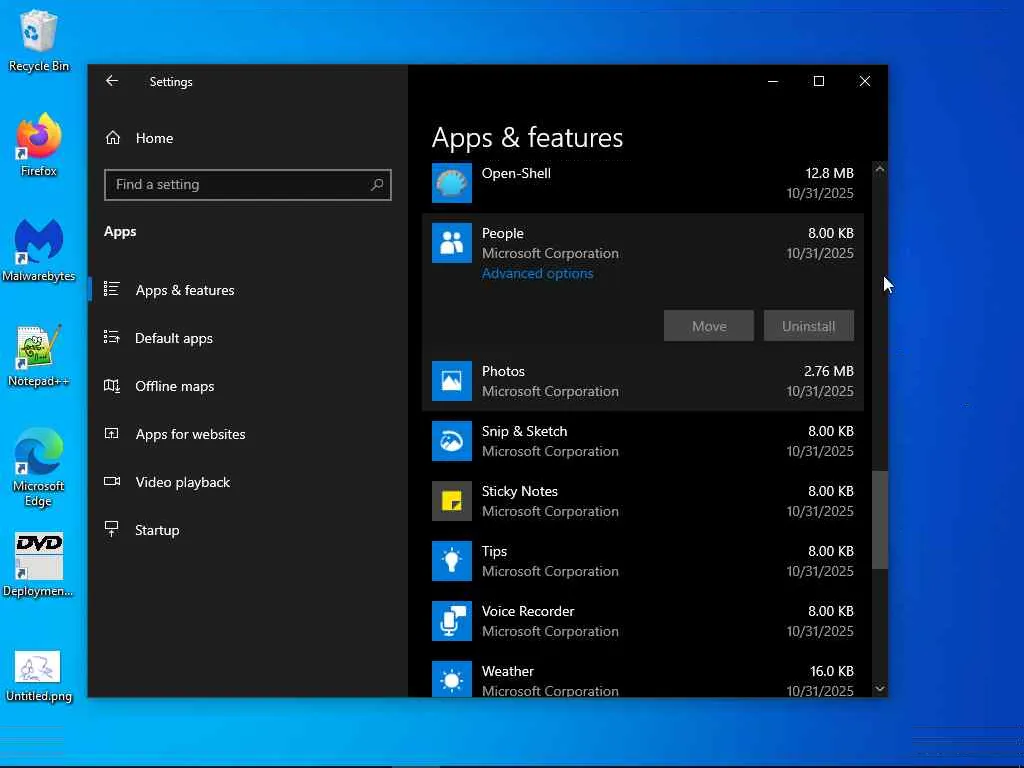Viewport: 1024px width, 768px height.
Task: Select the Voice Recorder app icon
Action: [x=452, y=621]
